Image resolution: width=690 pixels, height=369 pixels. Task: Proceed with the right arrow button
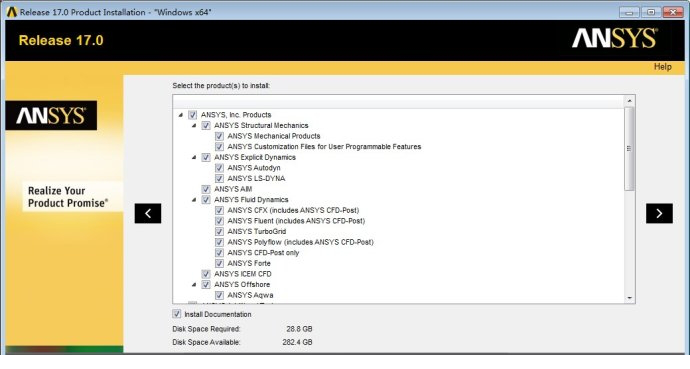click(x=659, y=213)
